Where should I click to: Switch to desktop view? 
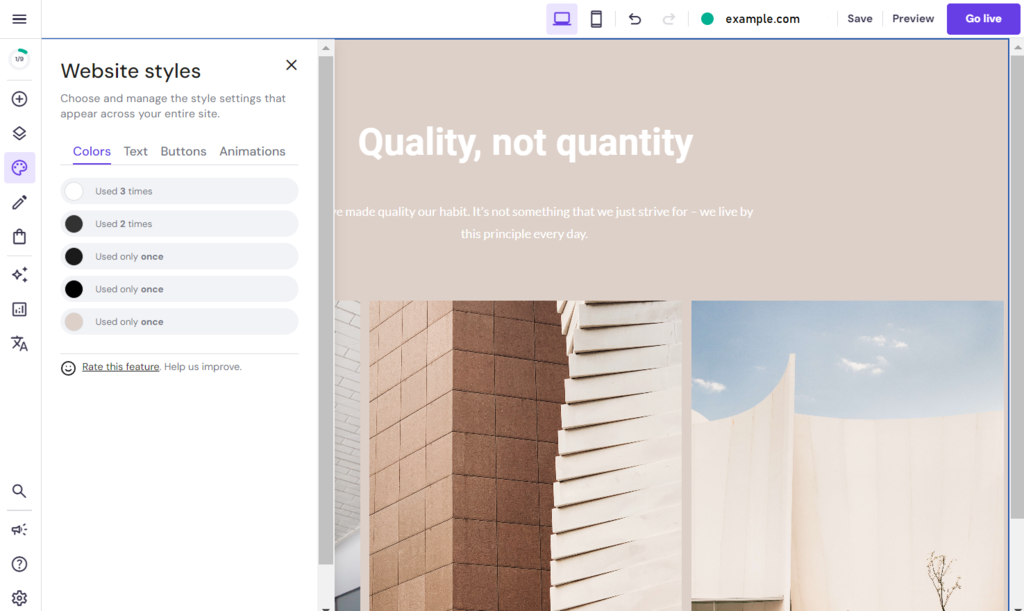click(561, 18)
